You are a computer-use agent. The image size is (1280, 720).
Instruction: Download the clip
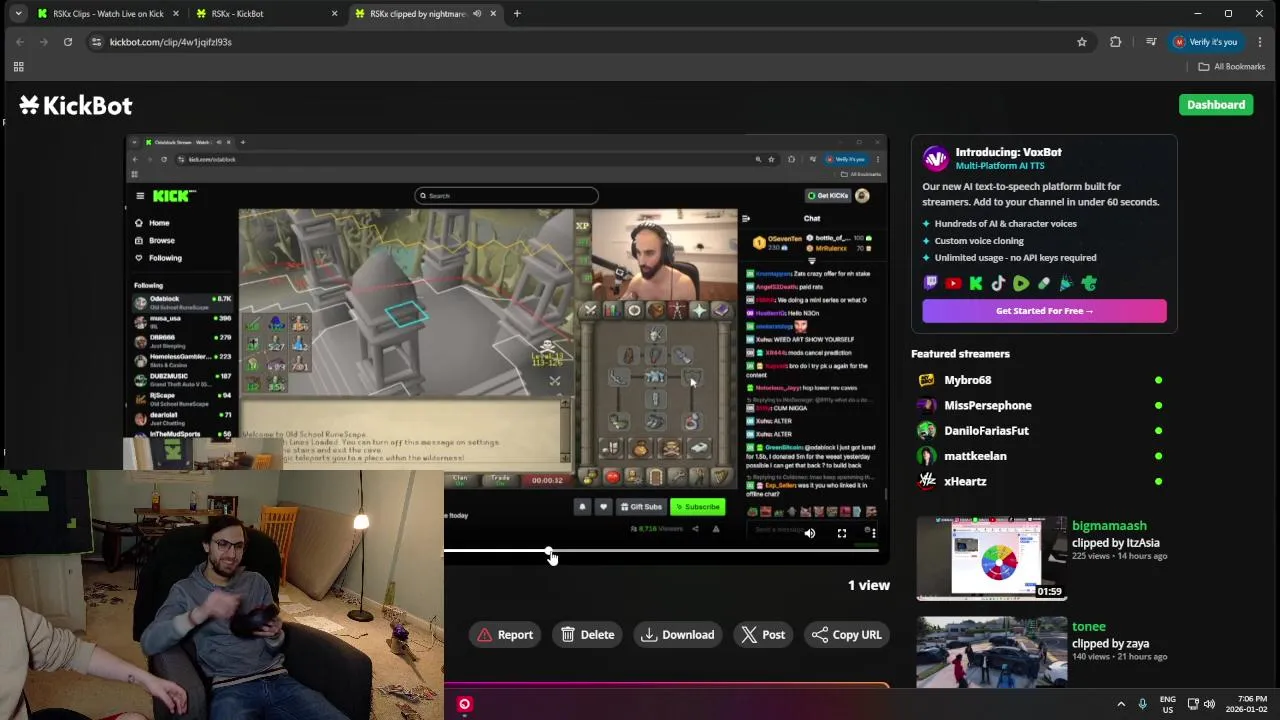pos(678,634)
